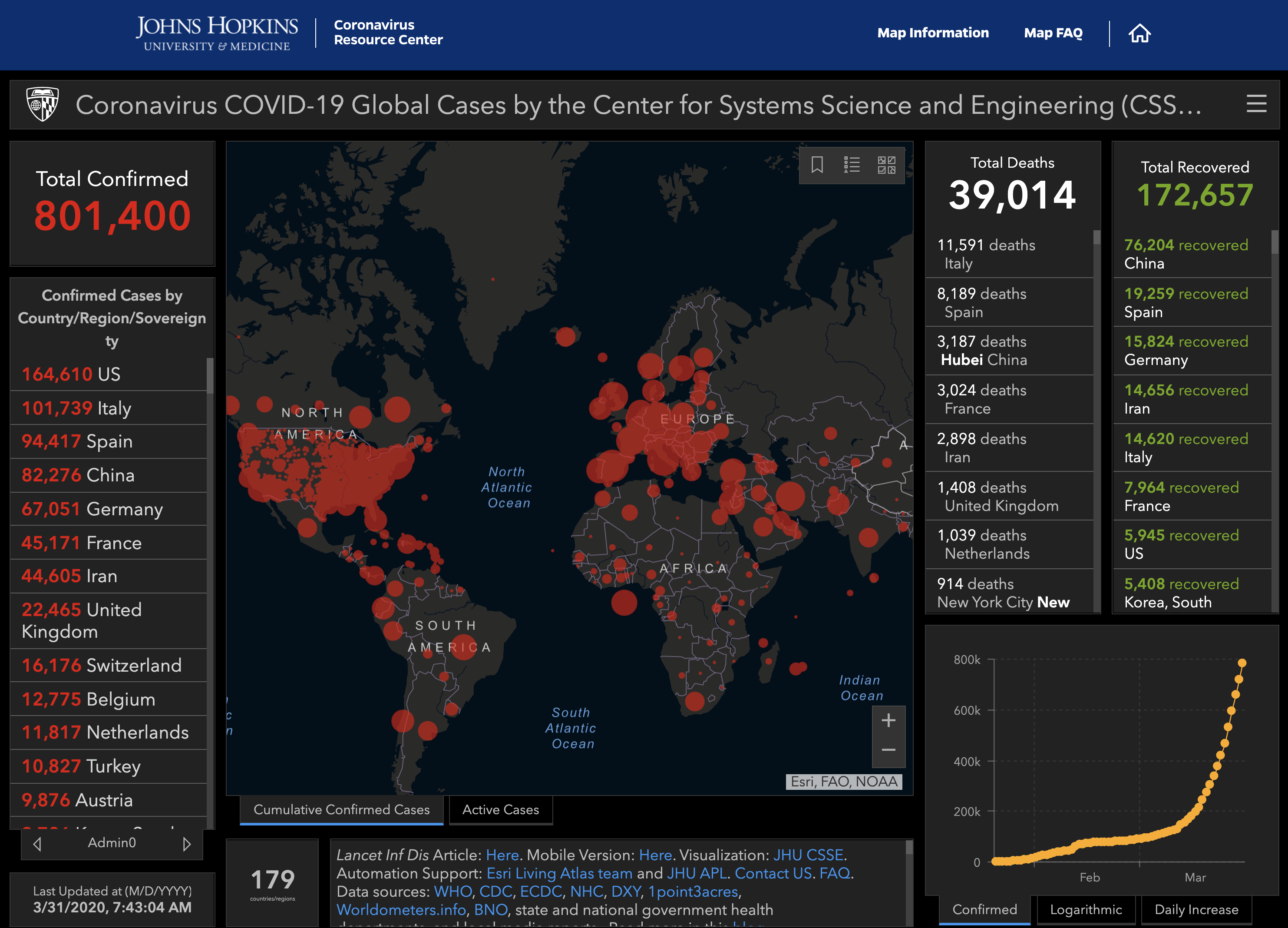The height and width of the screenshot is (928, 1288).
Task: Open the CDC data source link
Action: pyautogui.click(x=495, y=892)
